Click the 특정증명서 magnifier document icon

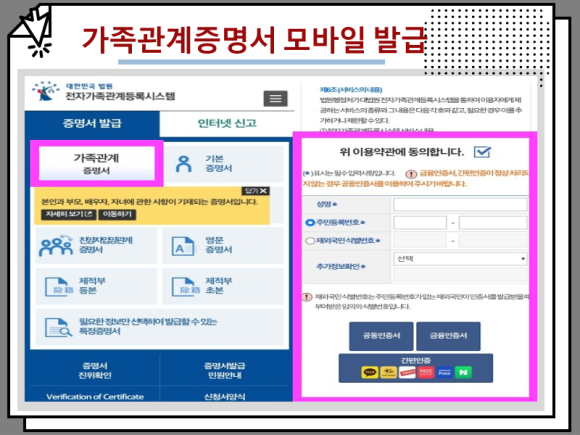pos(58,327)
